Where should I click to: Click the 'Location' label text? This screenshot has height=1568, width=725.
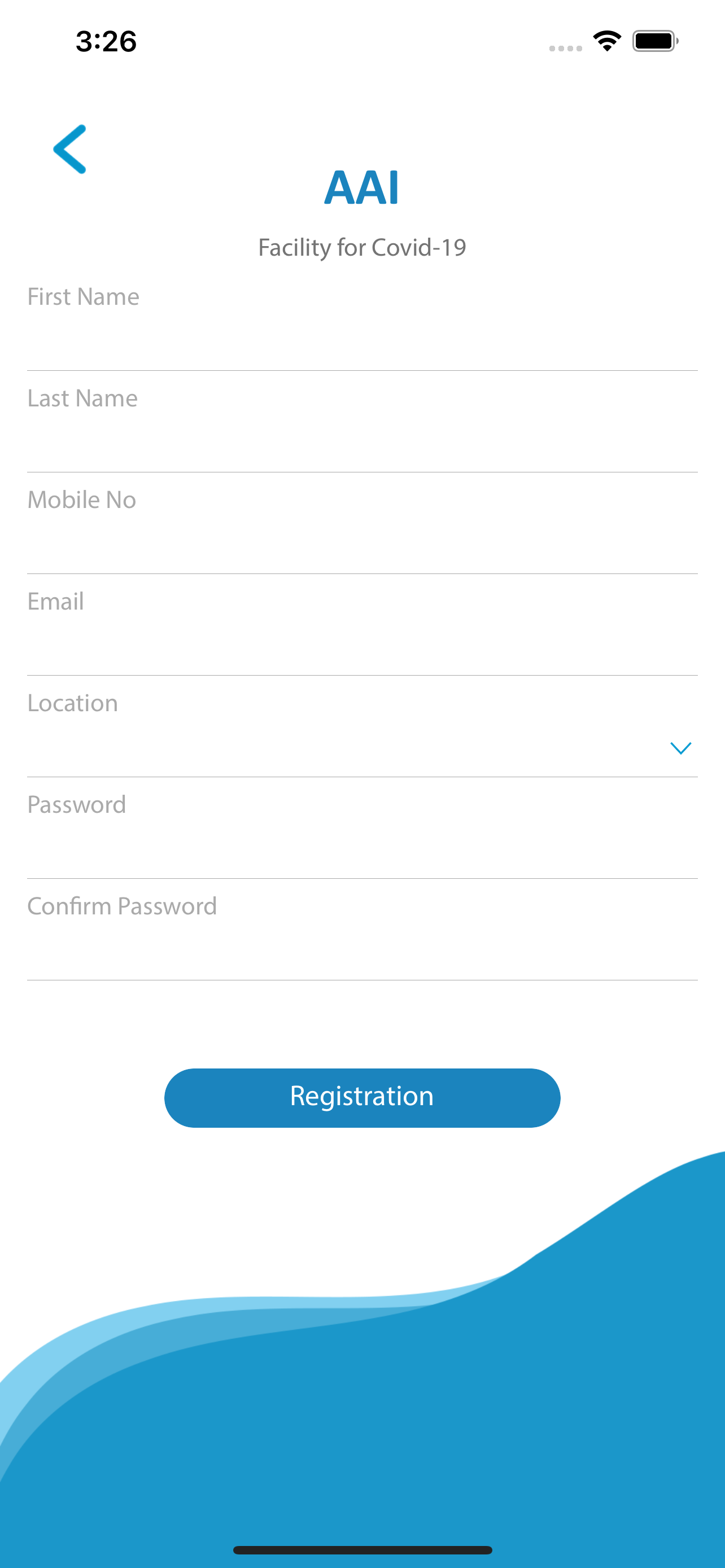[x=73, y=703]
